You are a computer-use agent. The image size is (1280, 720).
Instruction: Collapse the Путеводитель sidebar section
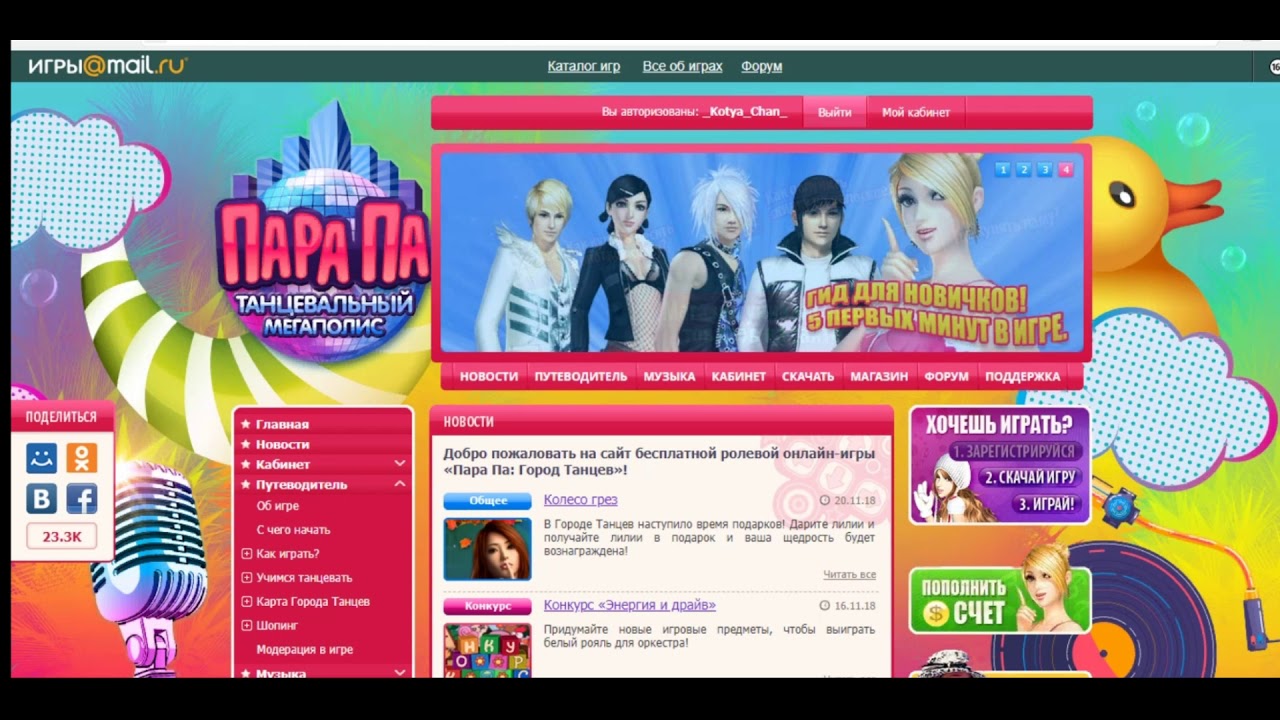coord(399,484)
